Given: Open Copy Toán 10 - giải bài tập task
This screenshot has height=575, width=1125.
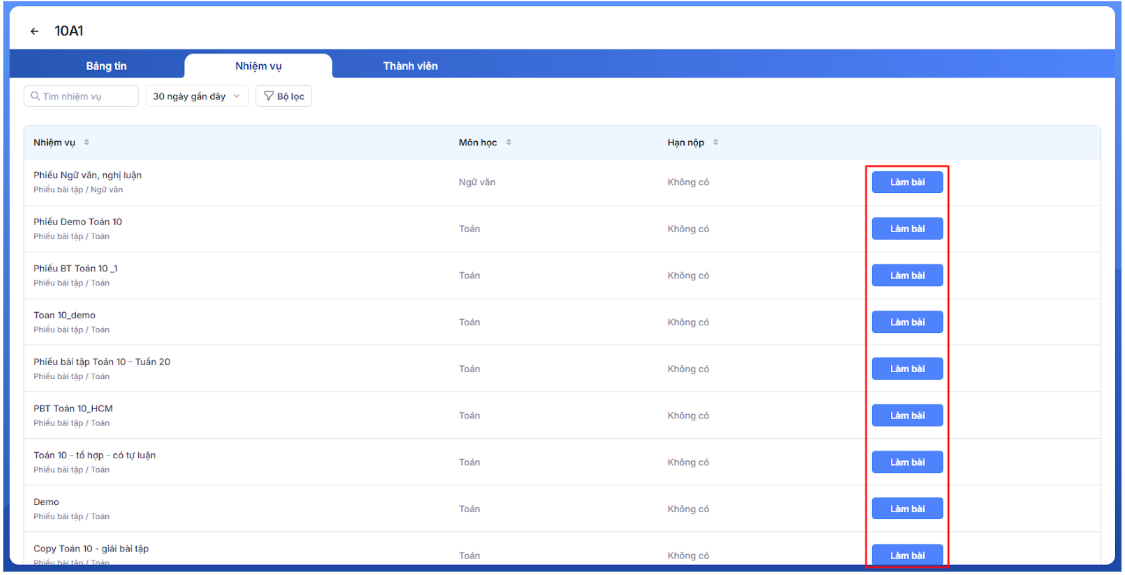Looking at the screenshot, I should coord(91,549).
